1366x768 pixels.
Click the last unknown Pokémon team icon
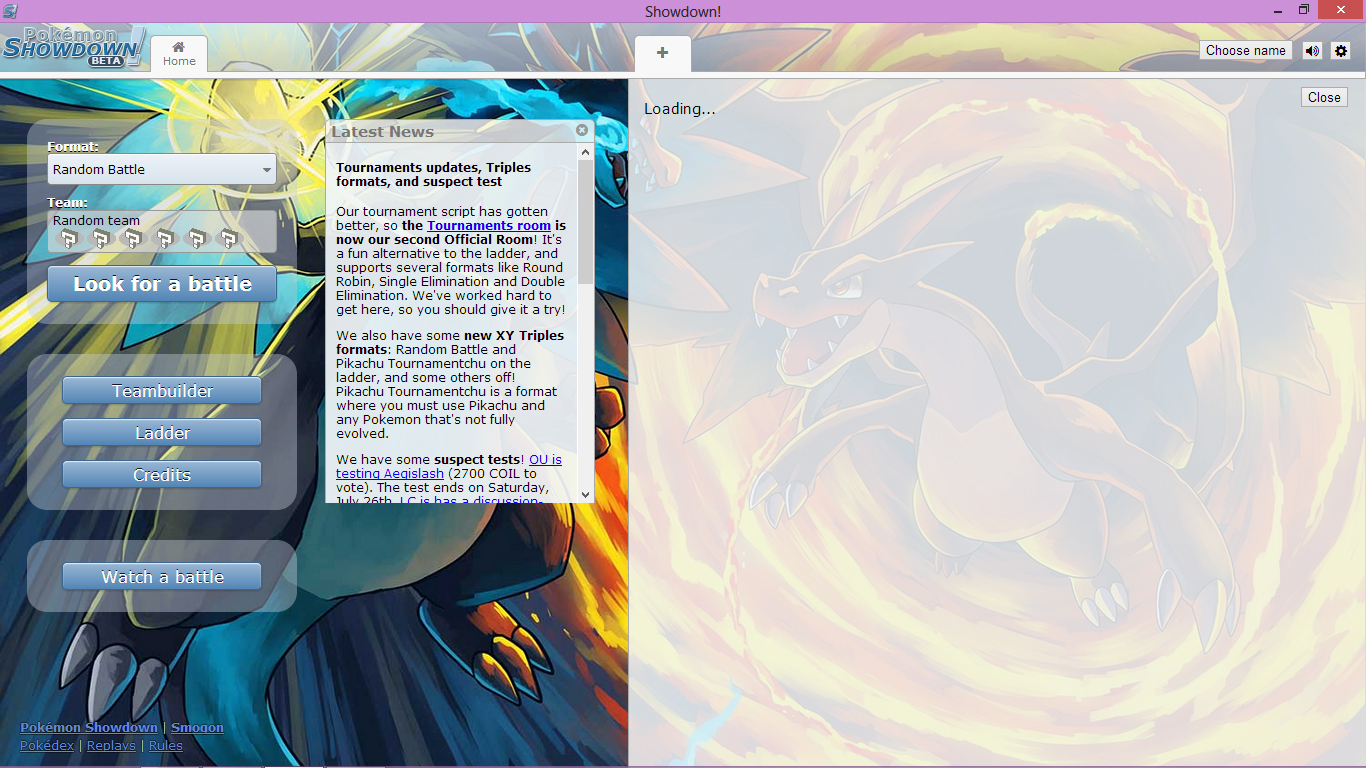click(230, 239)
